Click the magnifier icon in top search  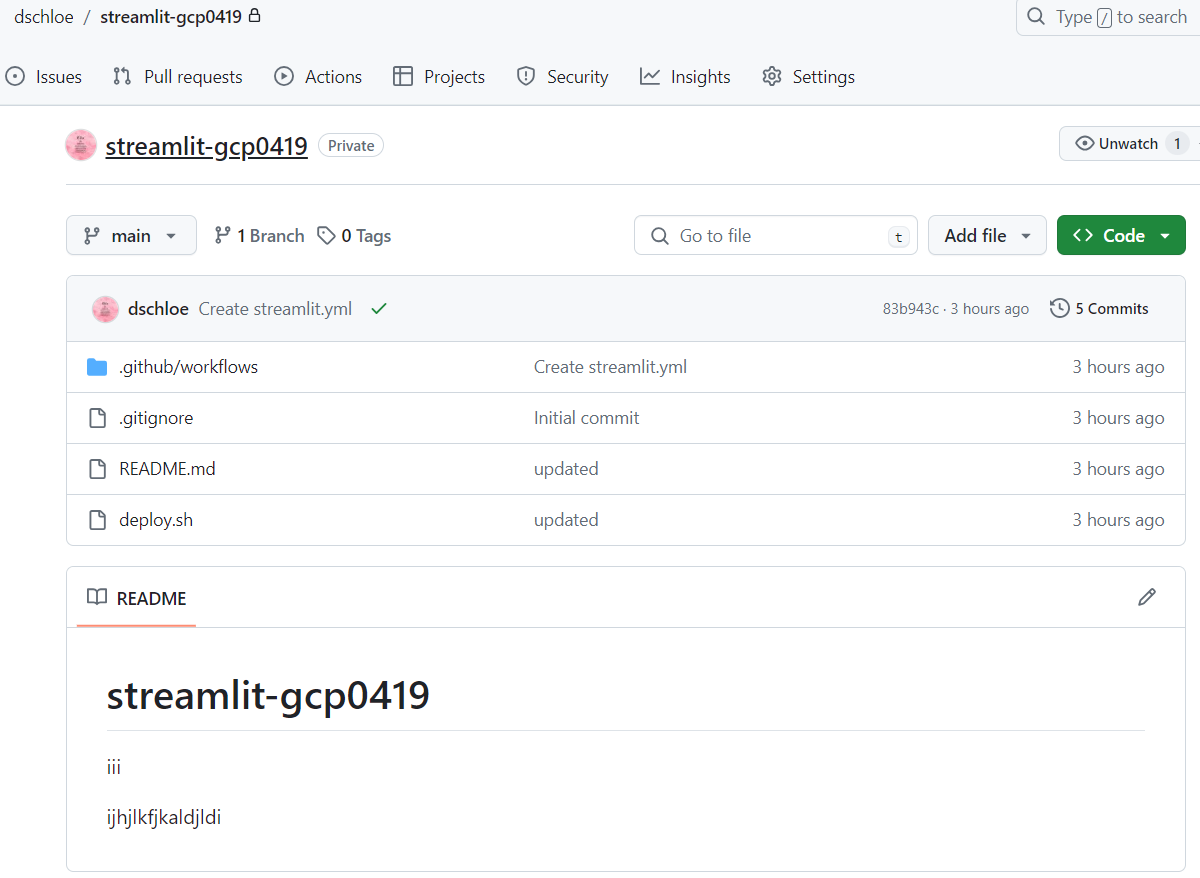tap(1036, 17)
